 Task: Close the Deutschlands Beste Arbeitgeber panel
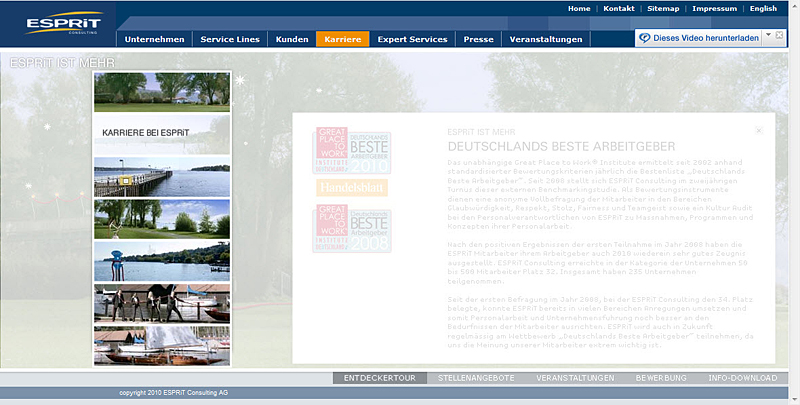click(758, 130)
